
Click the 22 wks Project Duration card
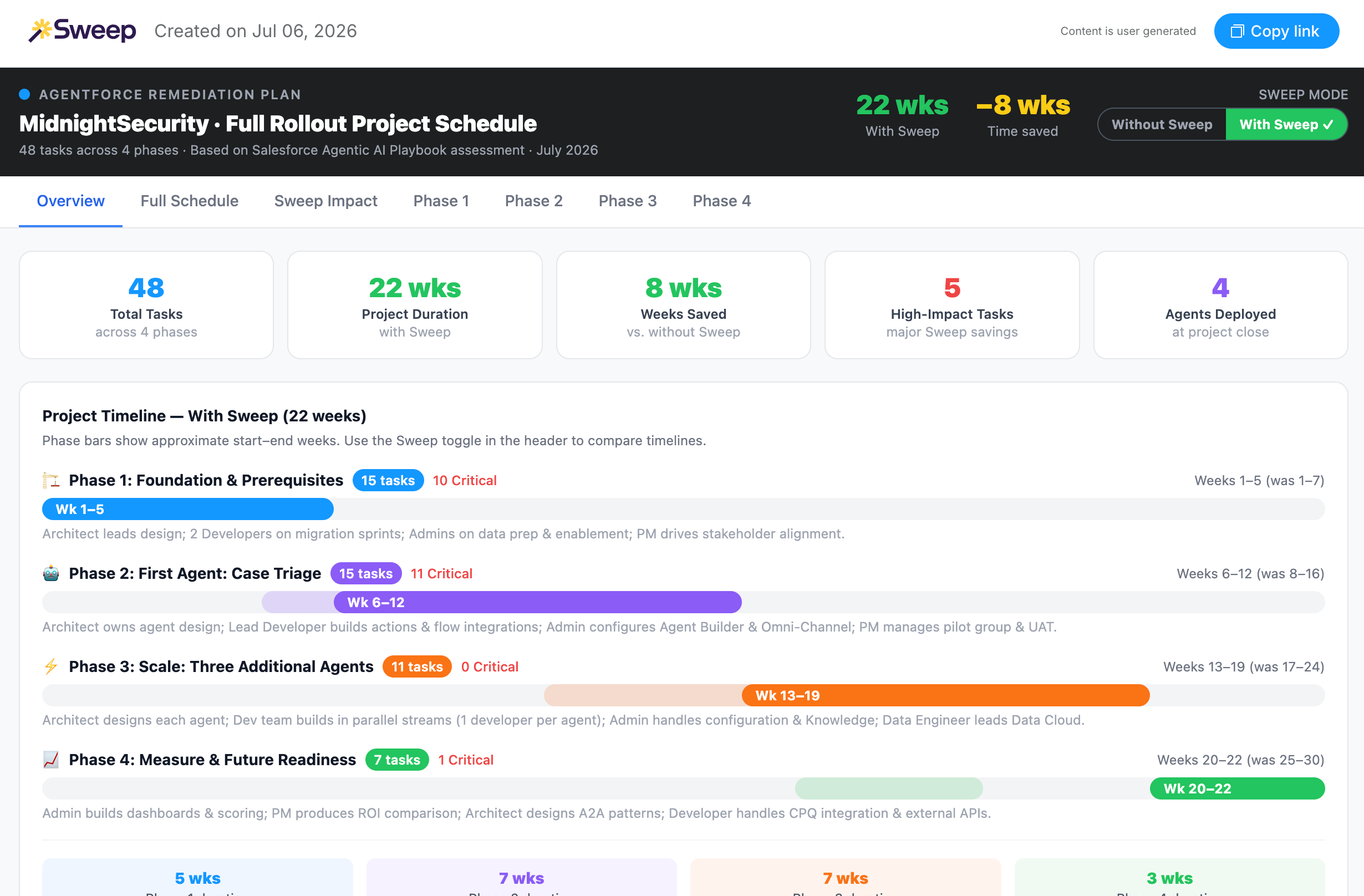pos(414,305)
